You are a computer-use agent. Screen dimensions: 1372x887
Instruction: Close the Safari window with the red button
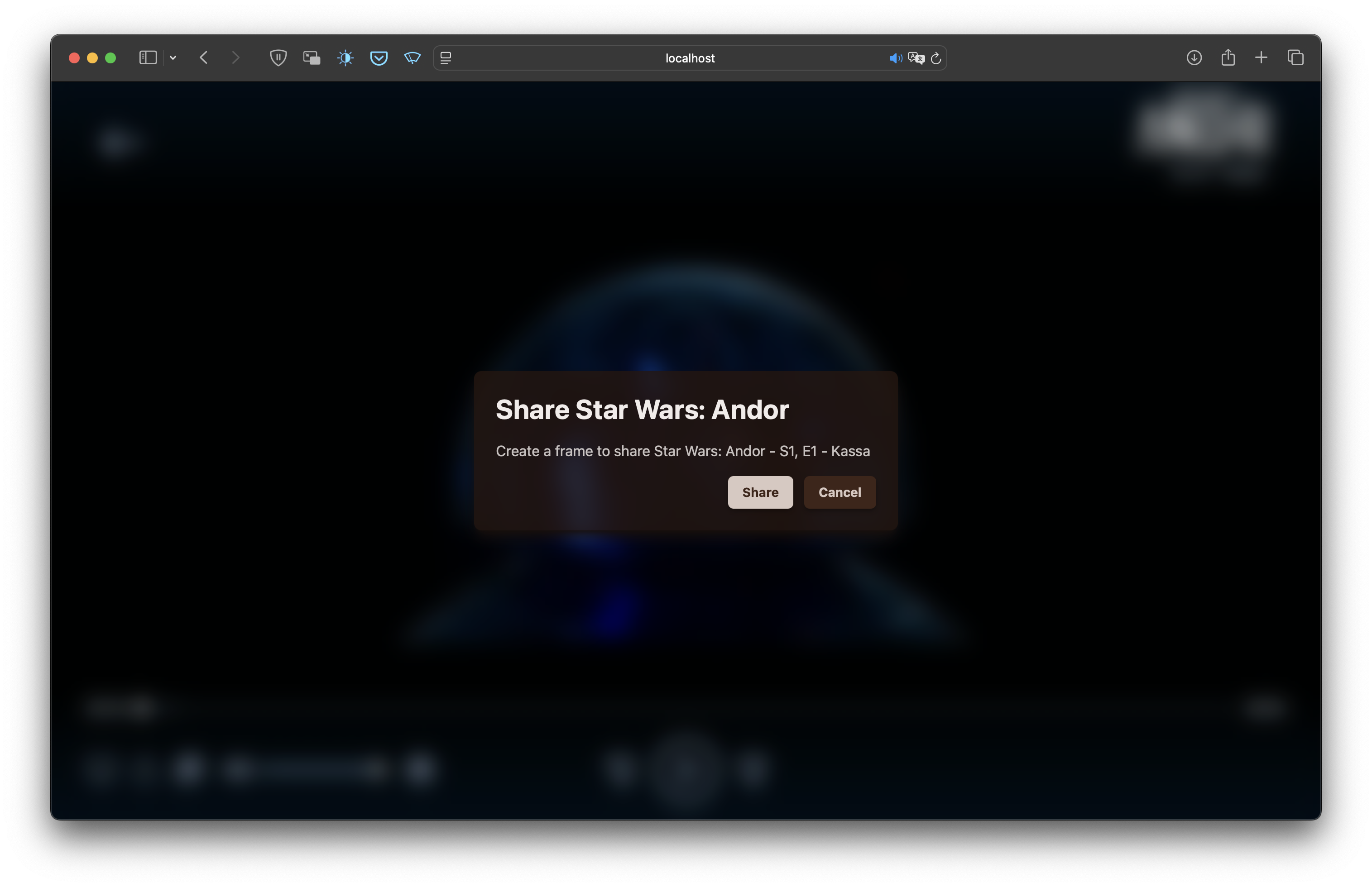click(x=74, y=57)
